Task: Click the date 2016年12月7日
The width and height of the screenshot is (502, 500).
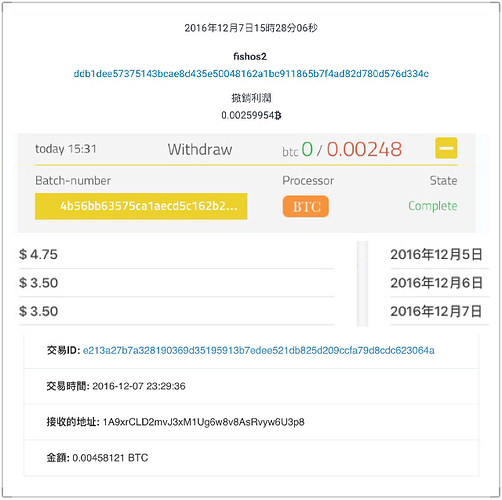Action: point(436,311)
